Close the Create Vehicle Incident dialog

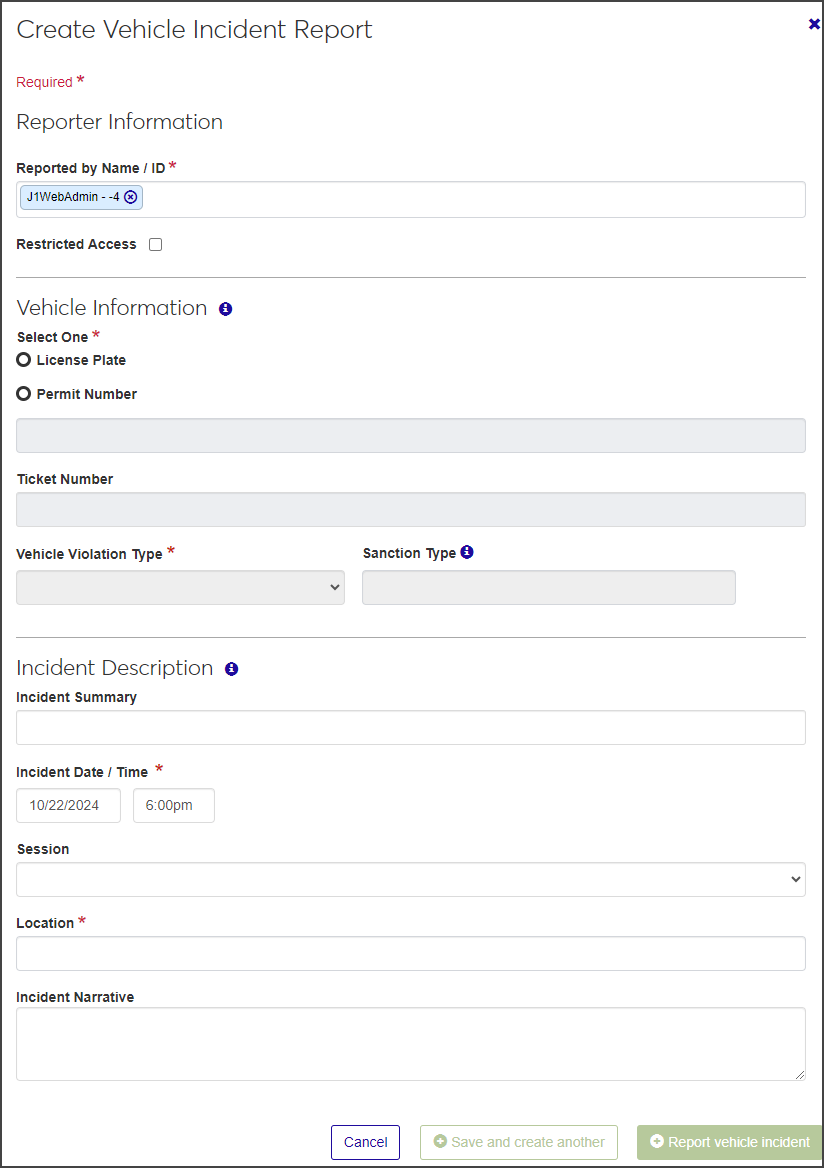click(814, 24)
